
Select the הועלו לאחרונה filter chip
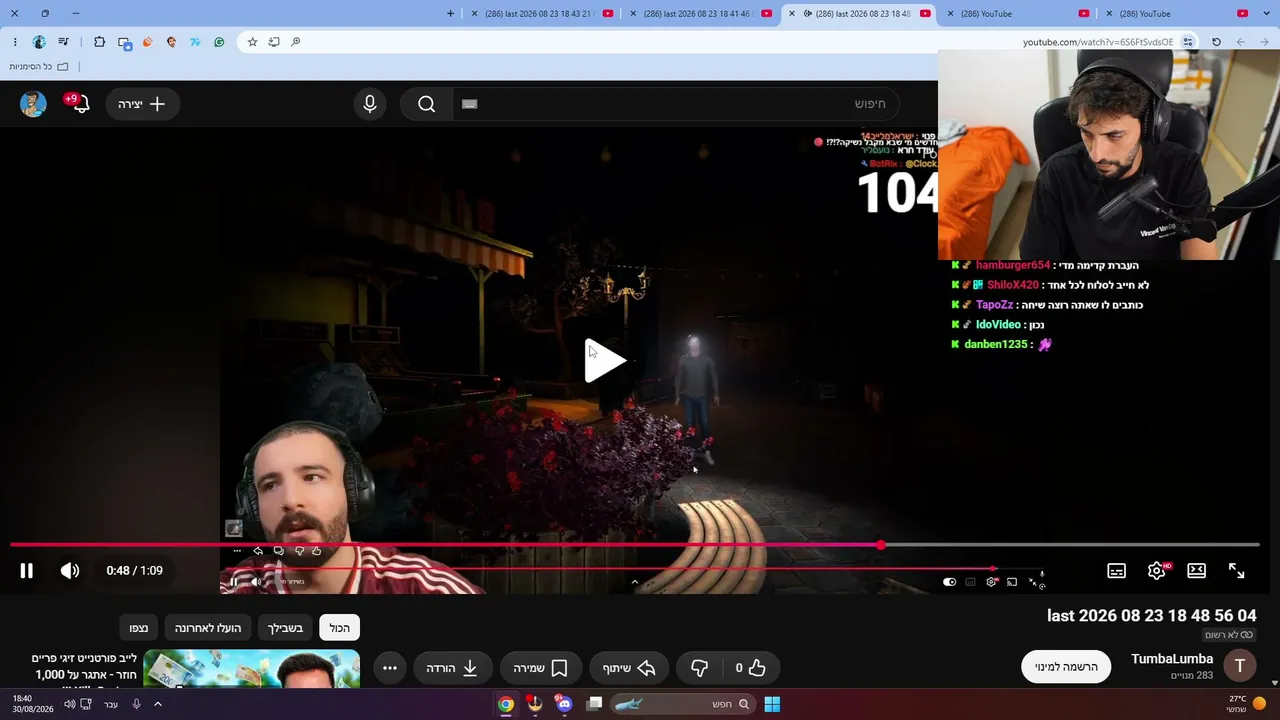click(x=208, y=628)
